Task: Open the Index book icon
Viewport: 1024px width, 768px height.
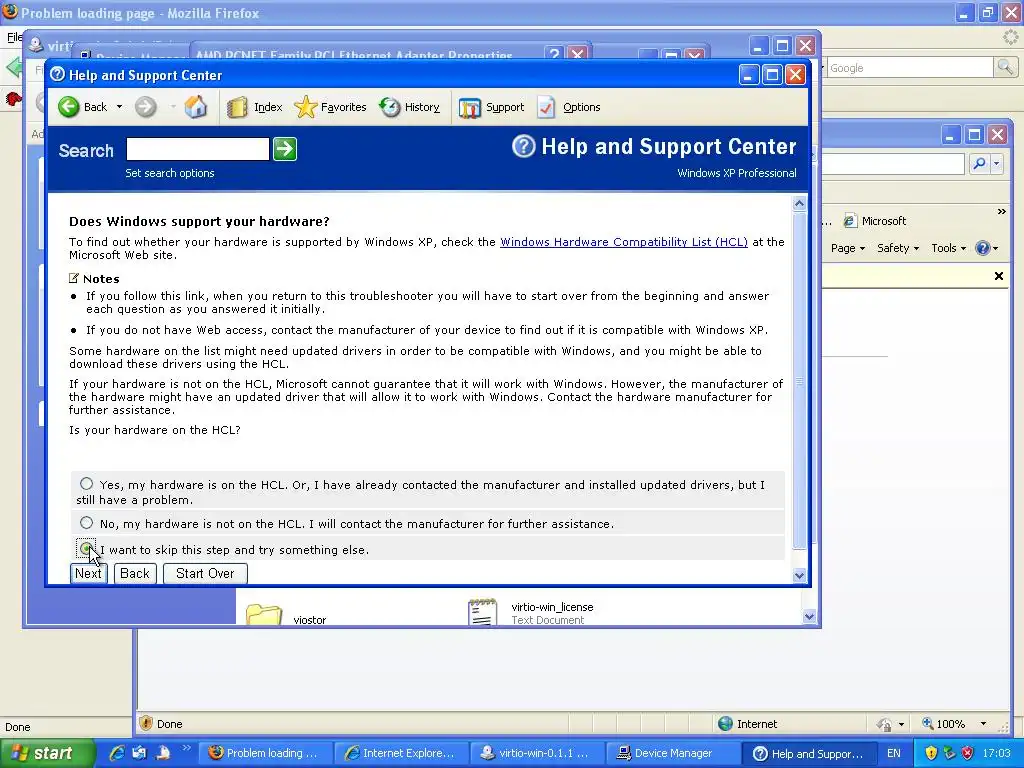Action: 237,107
